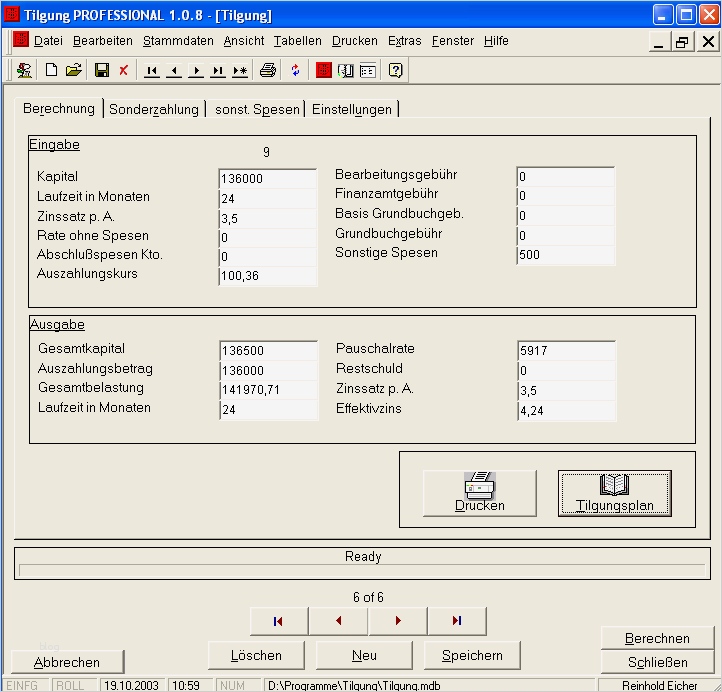Screen dimensions: 722x692
Task: Create a new record via blank page icon
Action: click(x=51, y=70)
